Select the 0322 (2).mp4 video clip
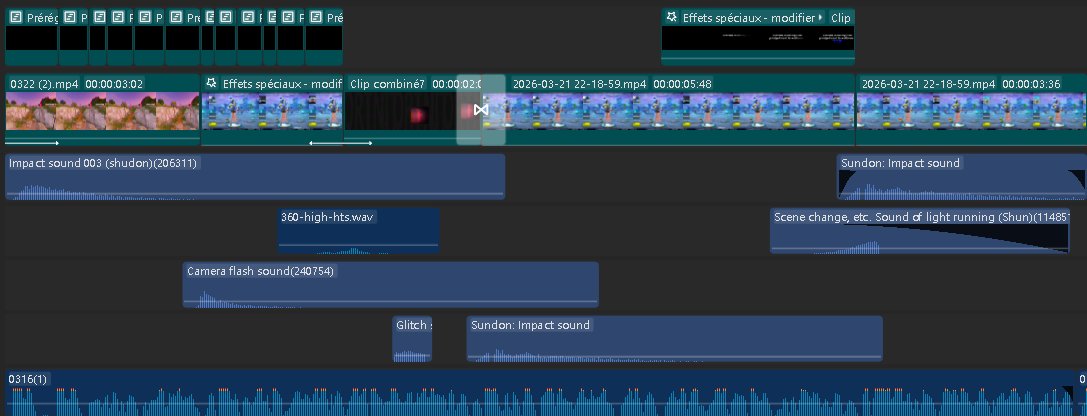The width and height of the screenshot is (1087, 416). (x=103, y=110)
